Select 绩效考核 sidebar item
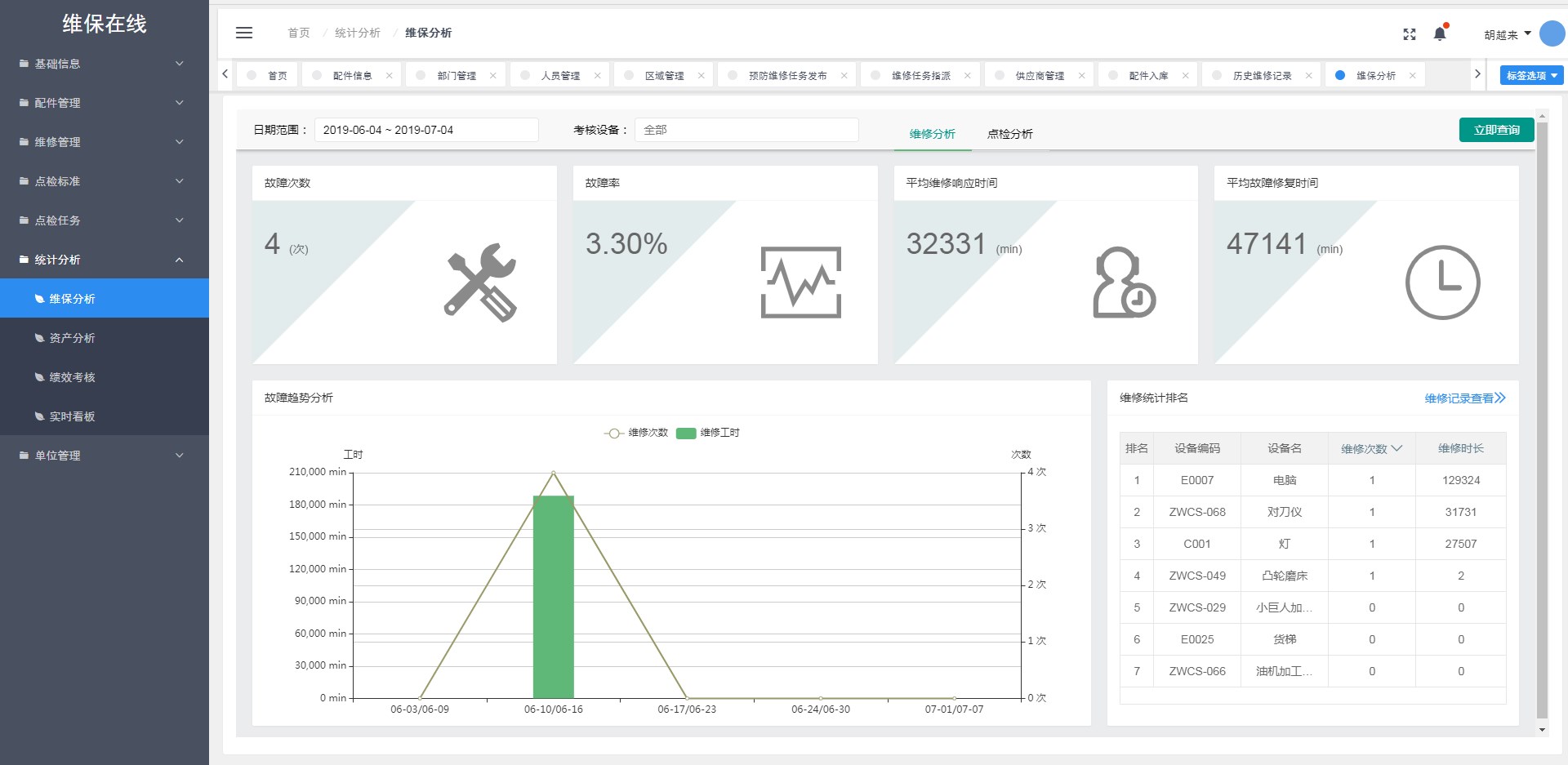This screenshot has width=1568, height=765. coord(105,377)
